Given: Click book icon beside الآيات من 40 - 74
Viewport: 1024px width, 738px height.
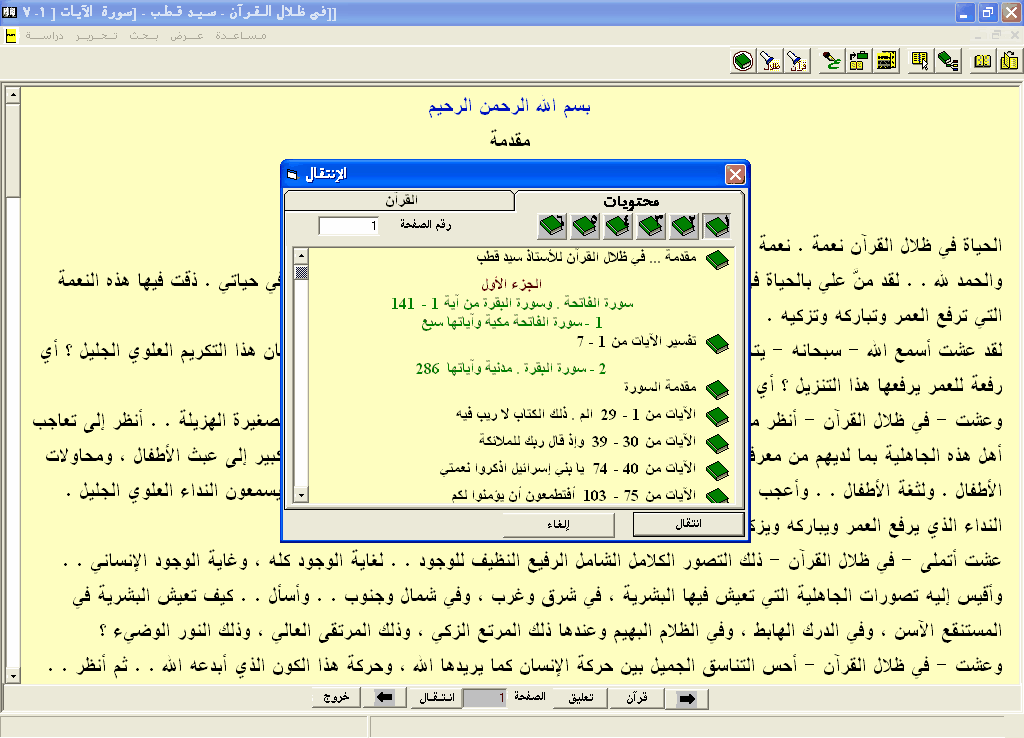Looking at the screenshot, I should tap(717, 470).
